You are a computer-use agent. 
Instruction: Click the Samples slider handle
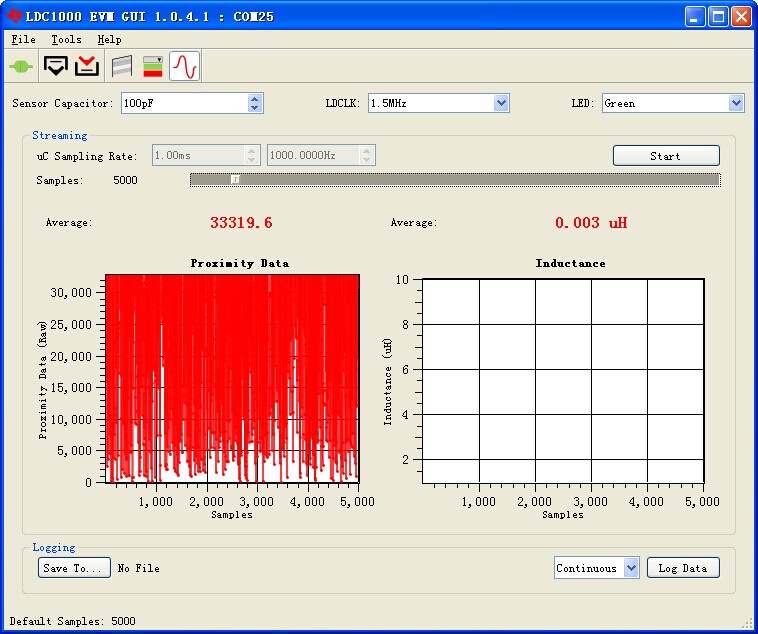pos(235,180)
